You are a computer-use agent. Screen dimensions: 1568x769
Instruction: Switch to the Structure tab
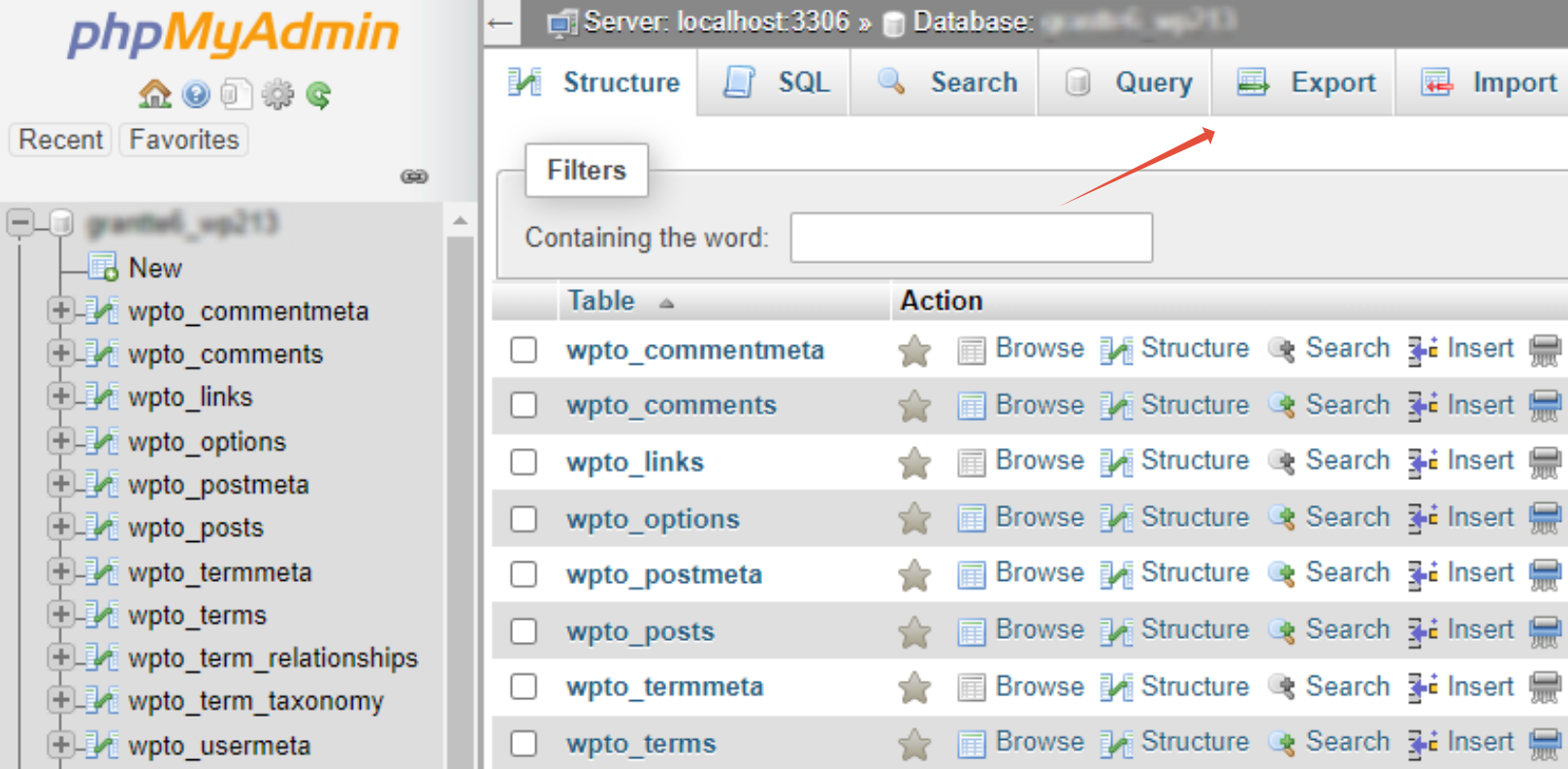pos(591,82)
